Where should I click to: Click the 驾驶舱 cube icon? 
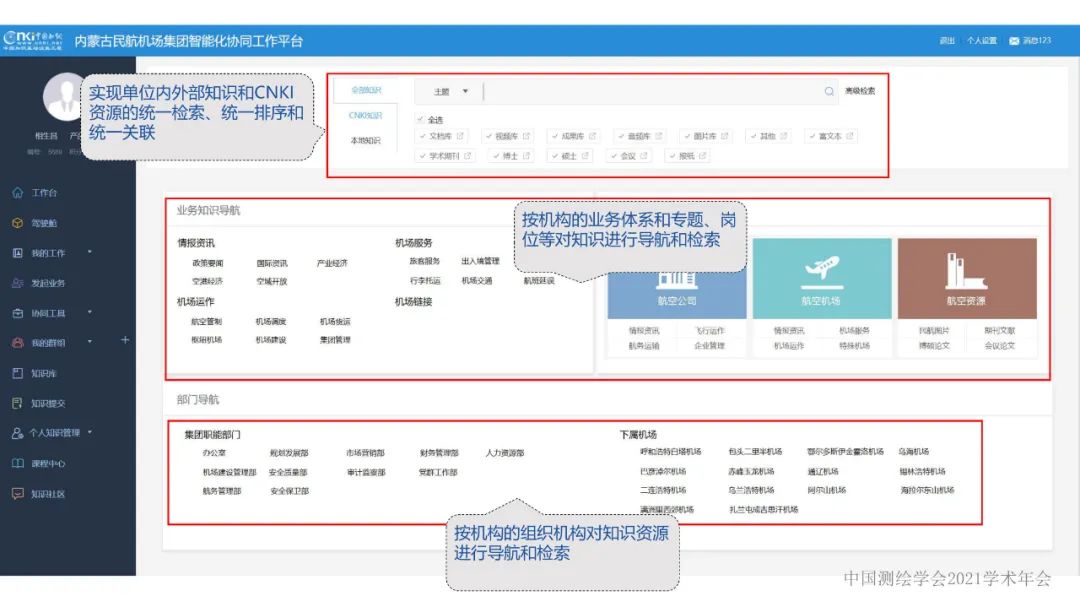click(17, 223)
